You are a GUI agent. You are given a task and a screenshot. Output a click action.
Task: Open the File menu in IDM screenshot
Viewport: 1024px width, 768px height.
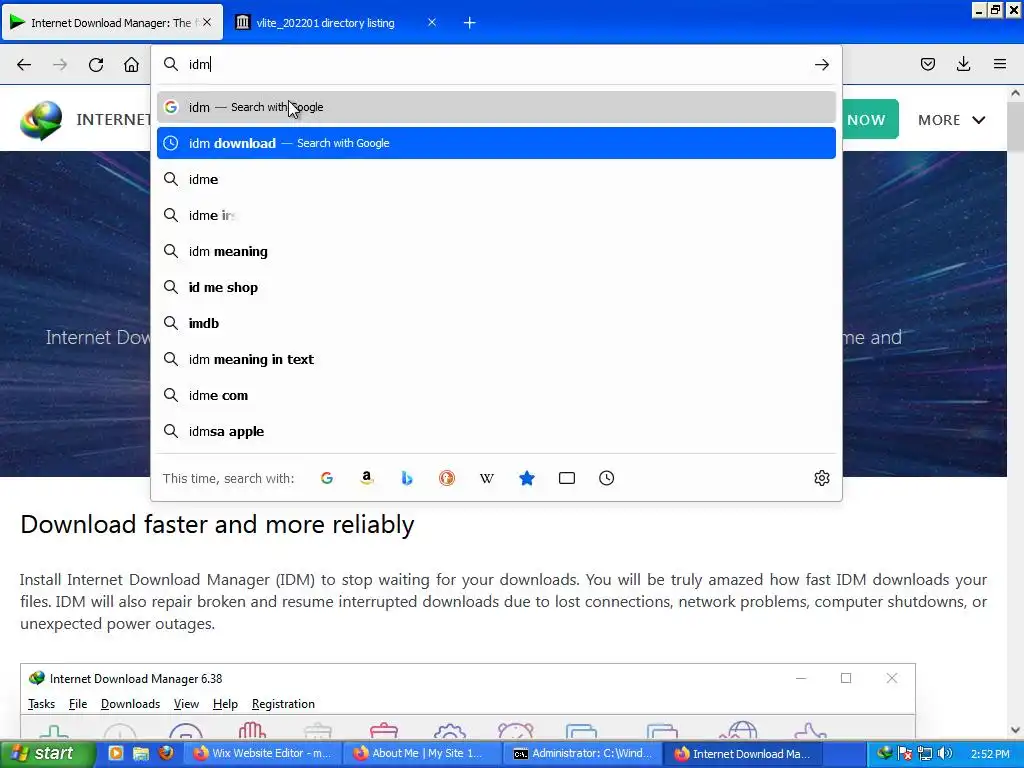[x=78, y=704]
